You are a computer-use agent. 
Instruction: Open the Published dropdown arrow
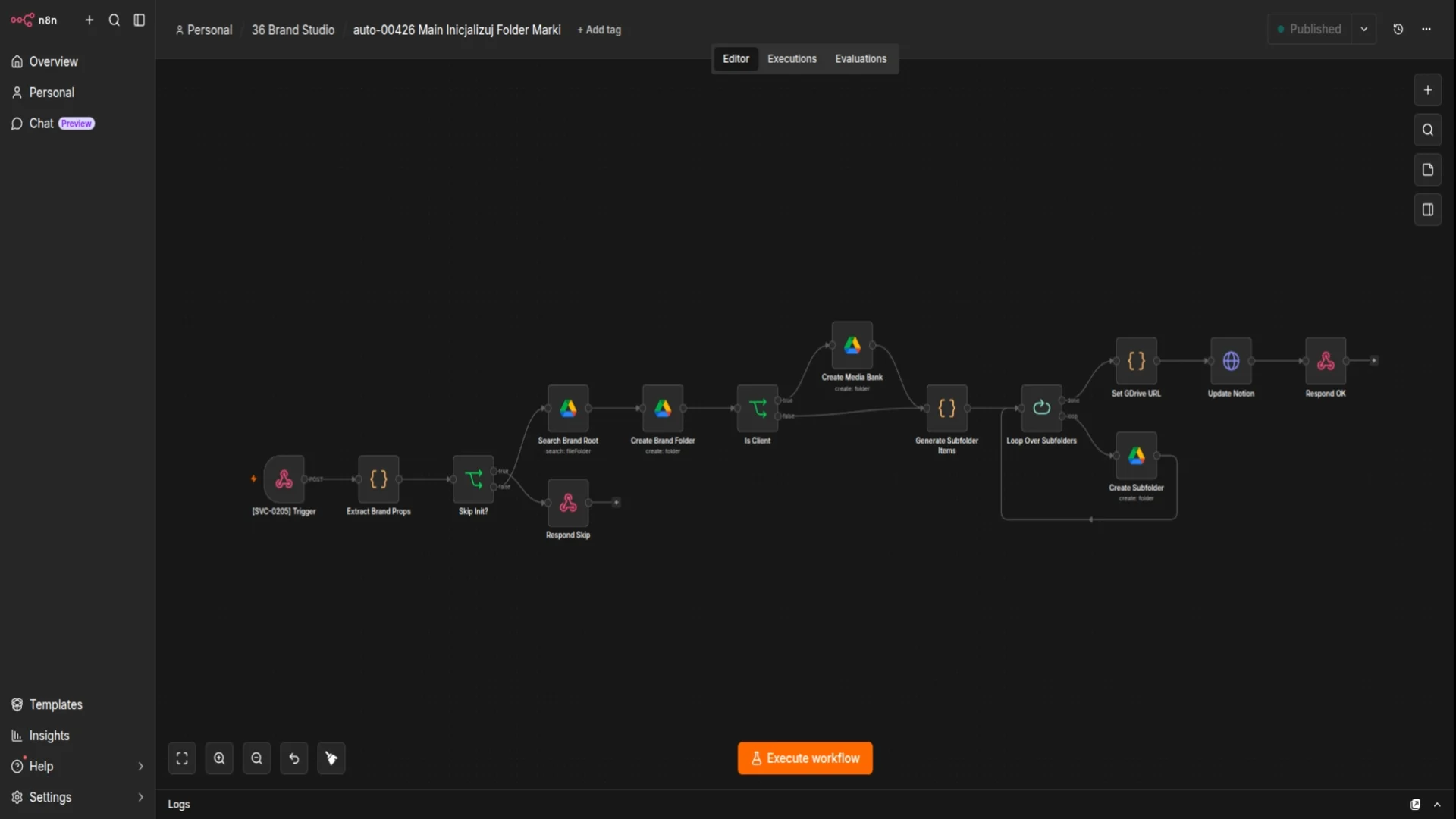point(1363,29)
